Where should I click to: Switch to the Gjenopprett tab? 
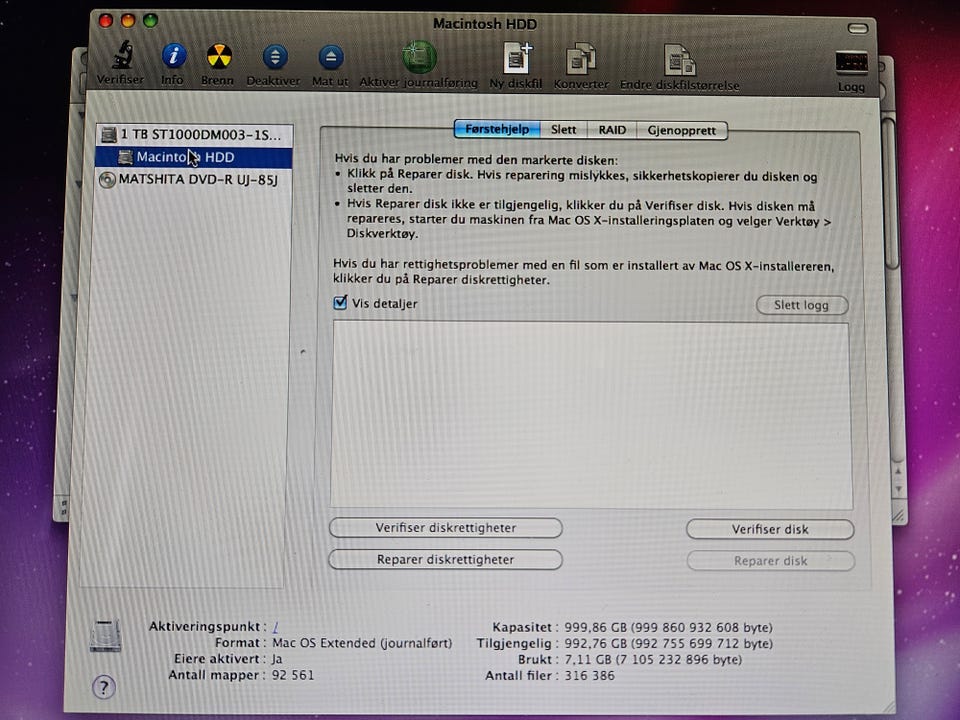(x=681, y=130)
